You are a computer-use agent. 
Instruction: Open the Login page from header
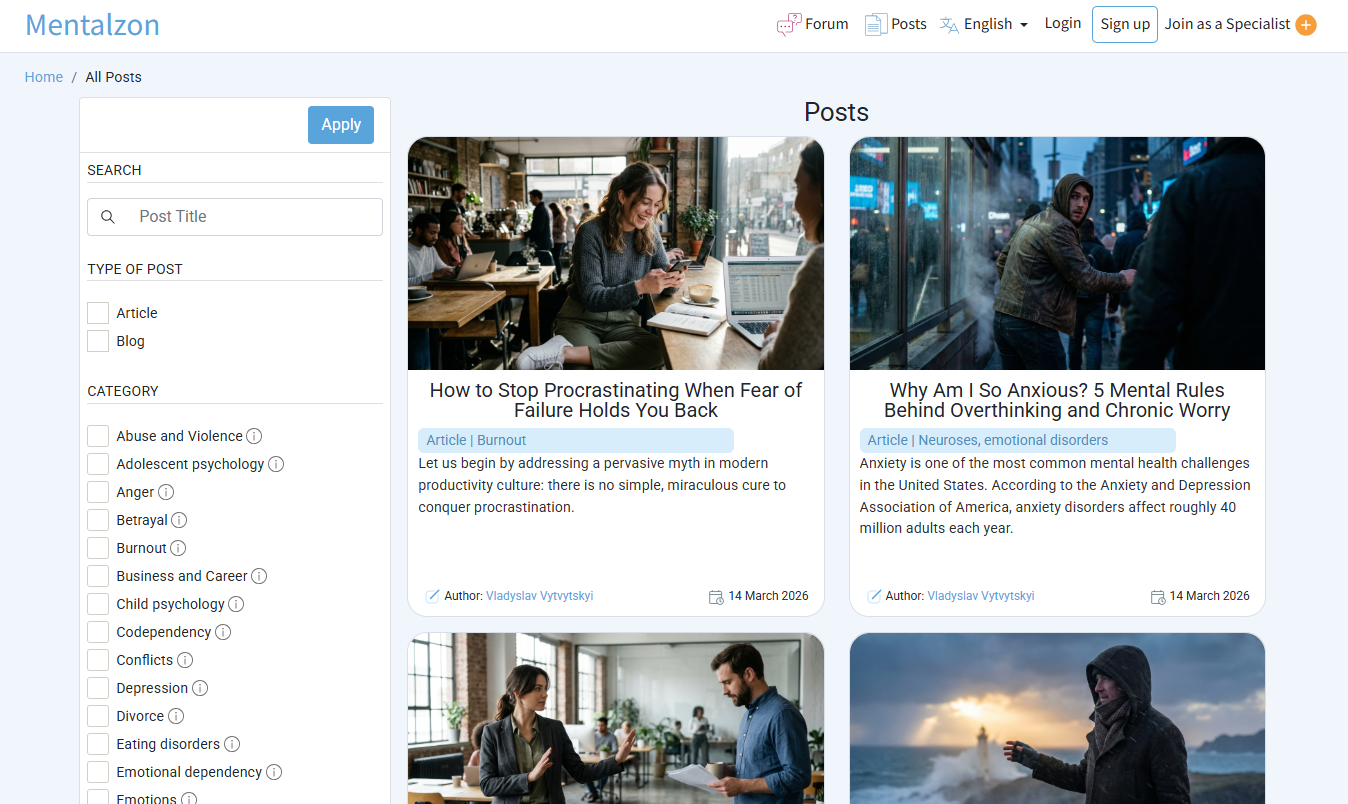pyautogui.click(x=1062, y=24)
